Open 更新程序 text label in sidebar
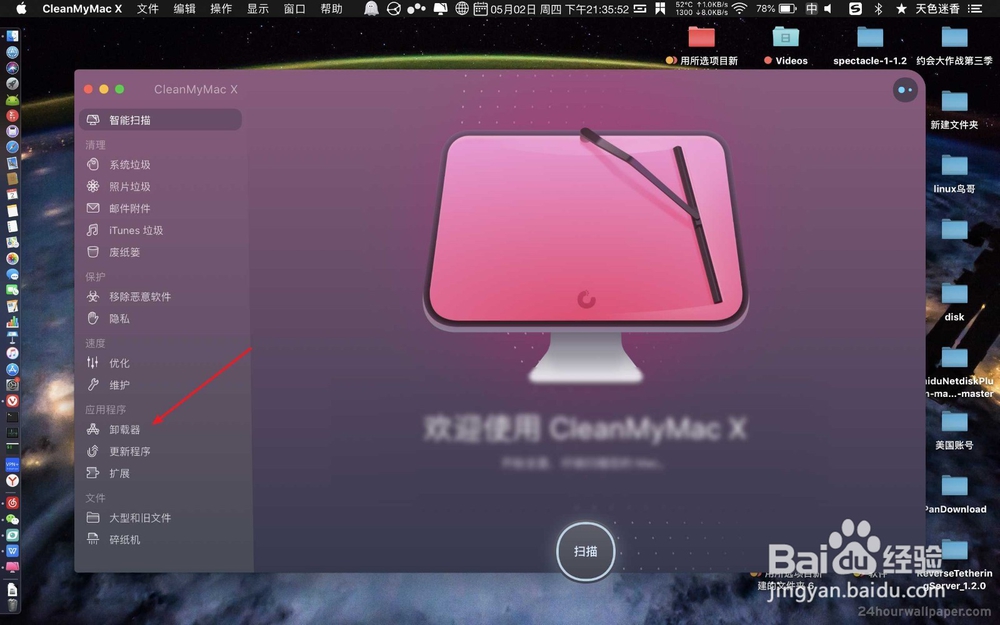 pyautogui.click(x=130, y=451)
